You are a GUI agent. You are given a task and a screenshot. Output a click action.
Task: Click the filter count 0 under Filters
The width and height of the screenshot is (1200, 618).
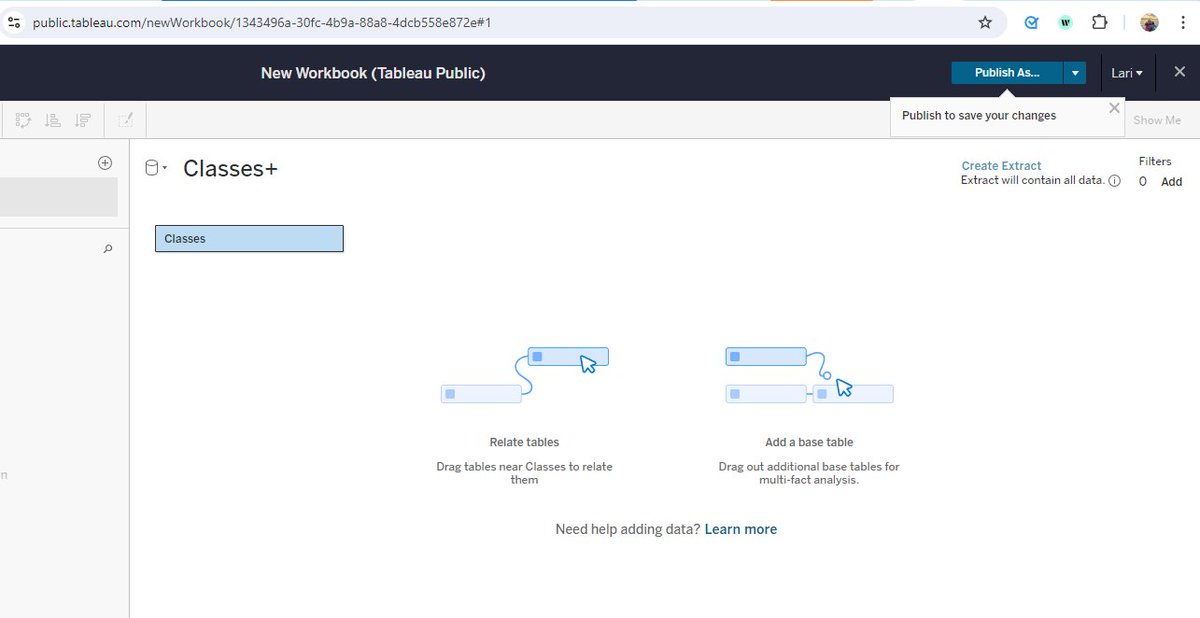click(x=1143, y=182)
